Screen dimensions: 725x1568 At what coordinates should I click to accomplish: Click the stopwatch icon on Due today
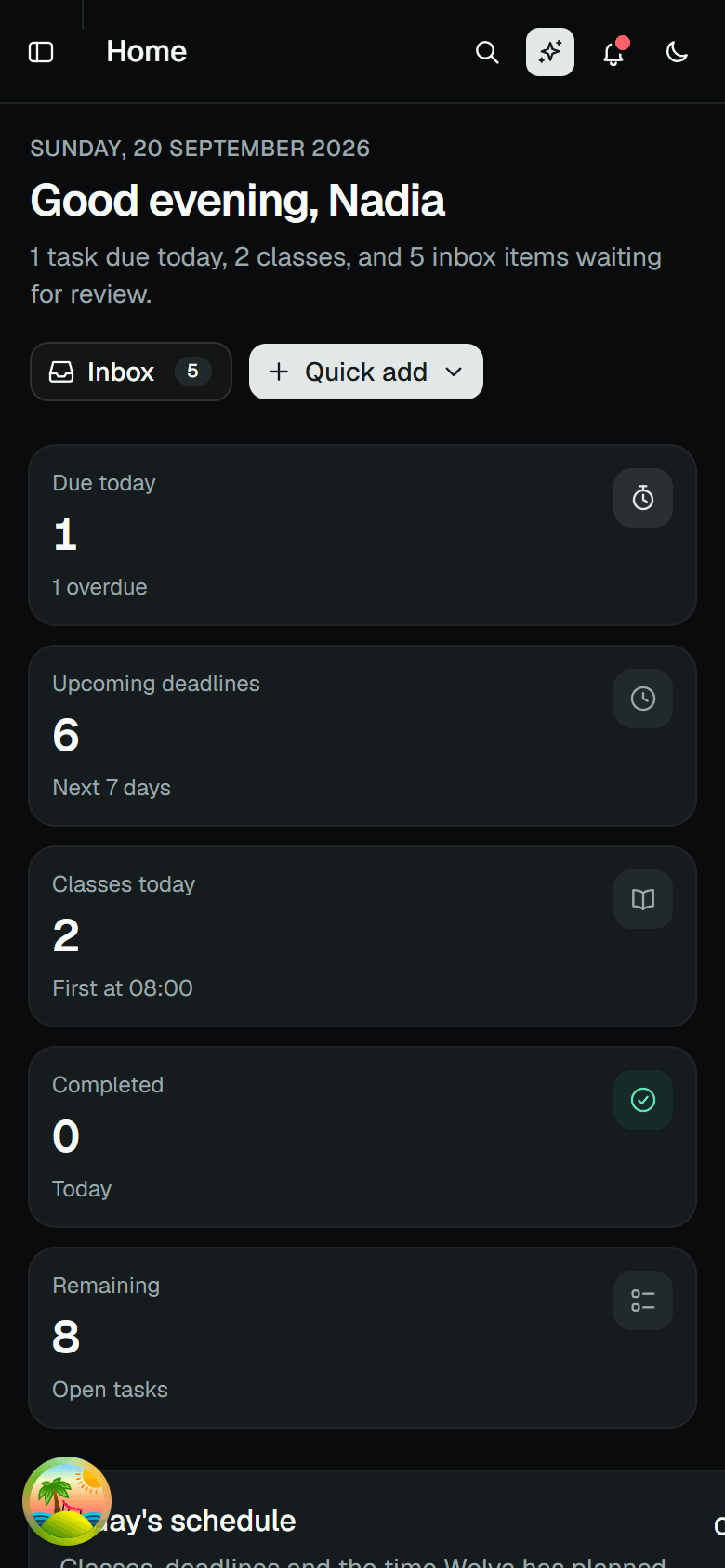click(643, 498)
